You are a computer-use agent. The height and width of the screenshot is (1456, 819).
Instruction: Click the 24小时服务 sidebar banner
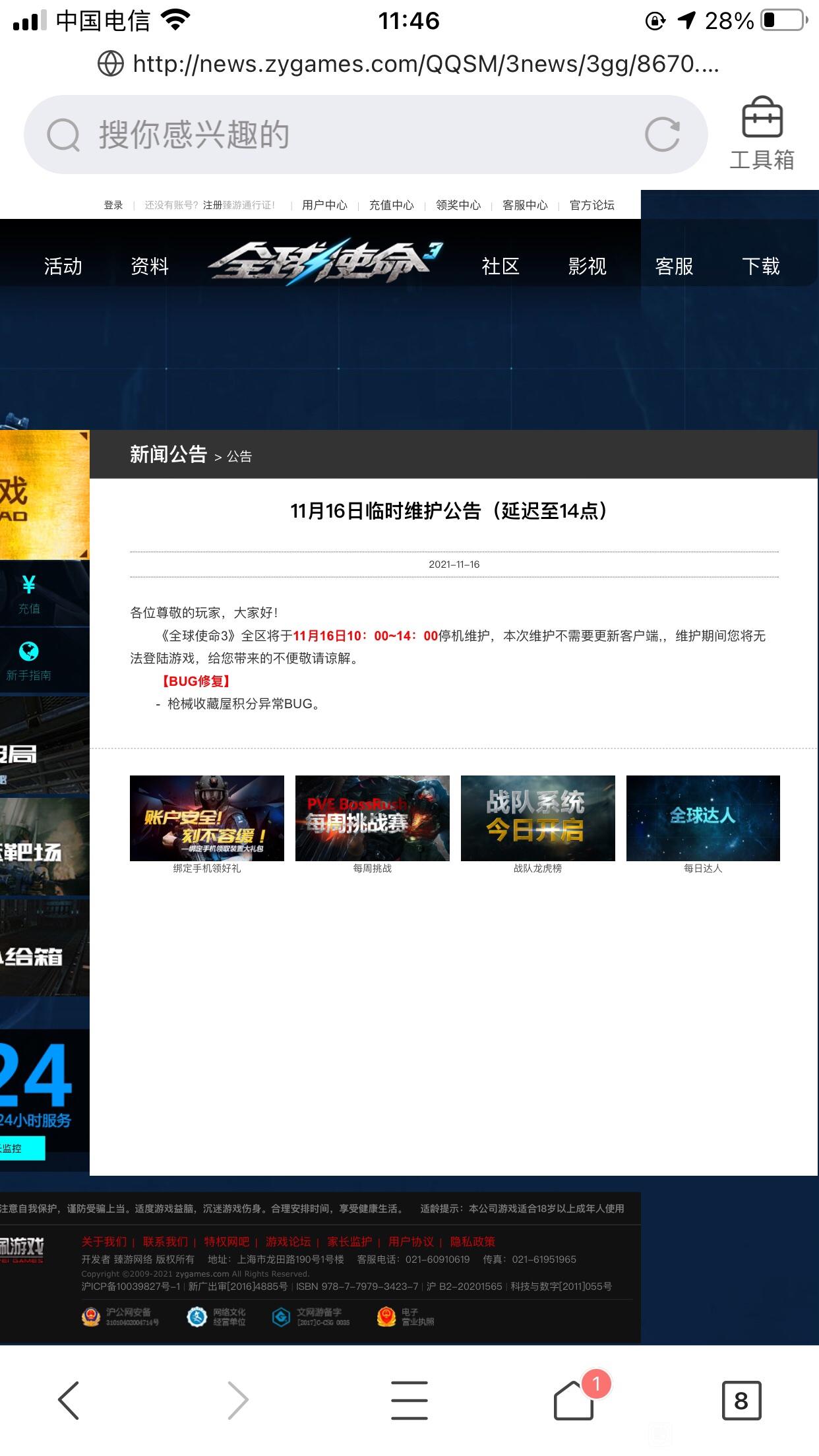(x=44, y=1091)
